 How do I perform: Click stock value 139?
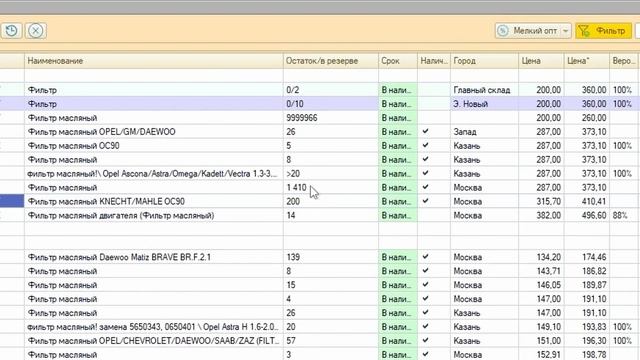point(293,257)
